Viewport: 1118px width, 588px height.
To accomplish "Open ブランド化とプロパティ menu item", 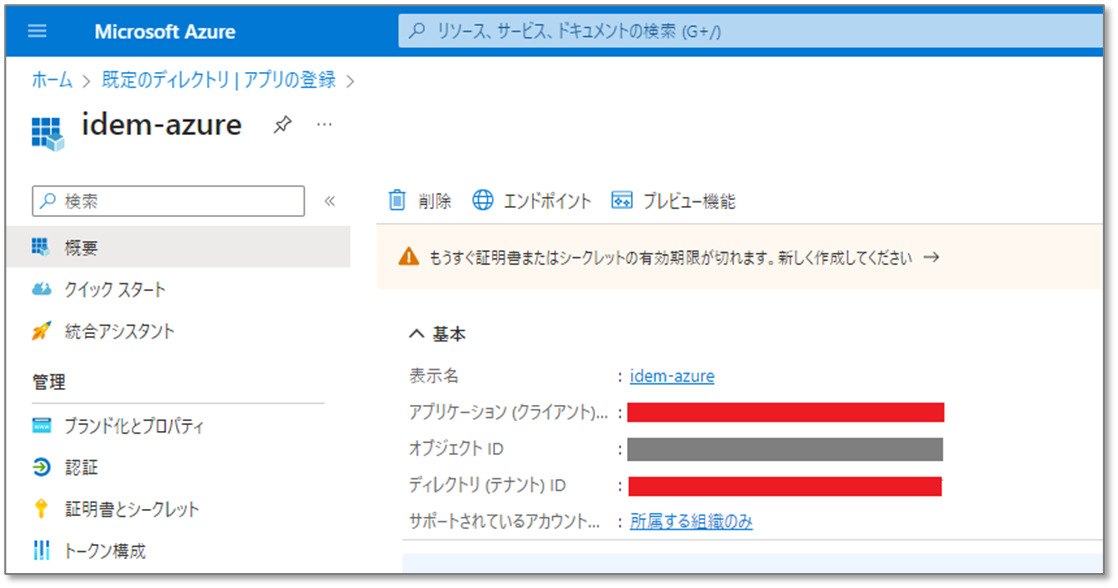I will 134,426.
